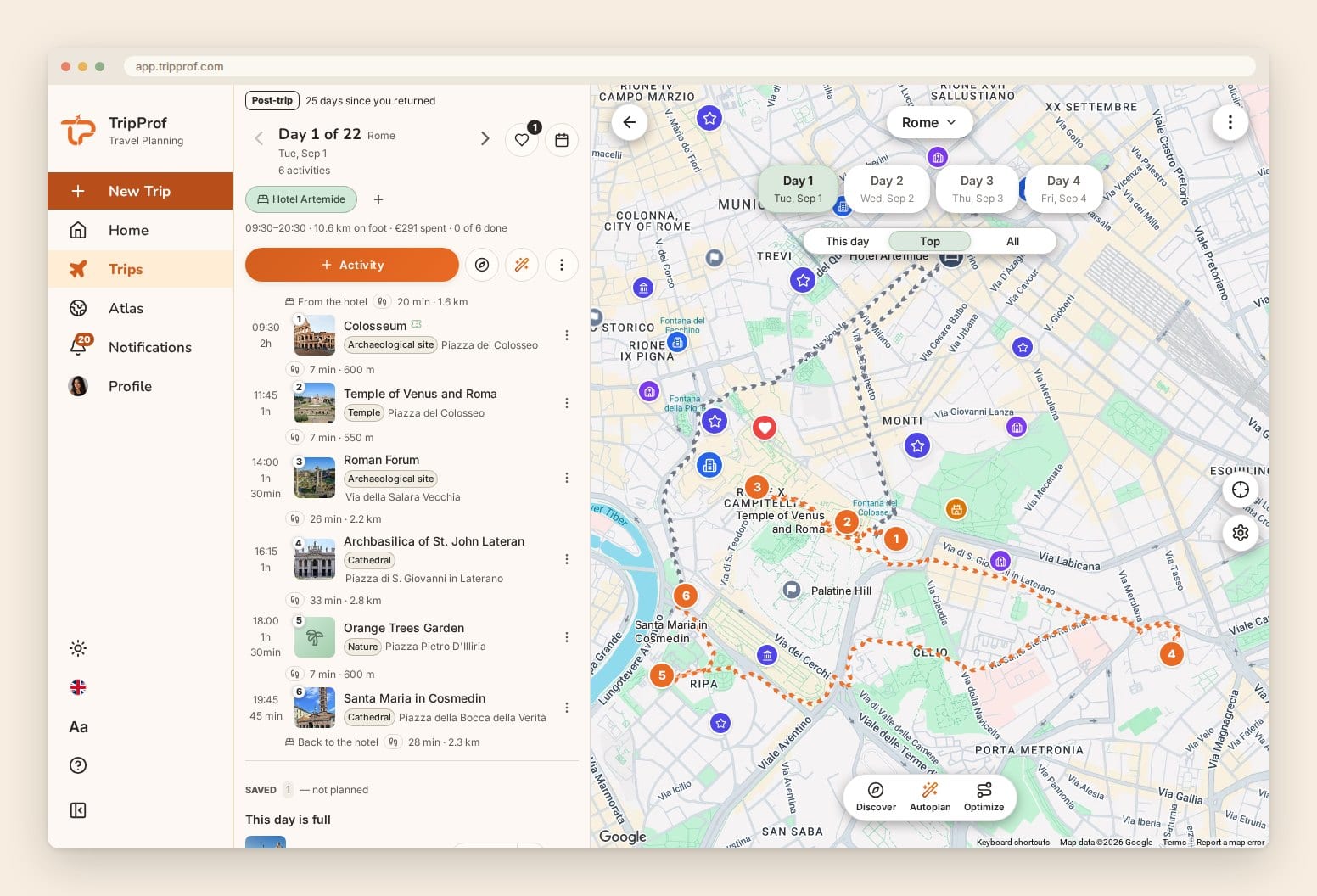Select the Day 2 Wed, Sep 2 tab
The width and height of the screenshot is (1317, 896).
point(887,188)
